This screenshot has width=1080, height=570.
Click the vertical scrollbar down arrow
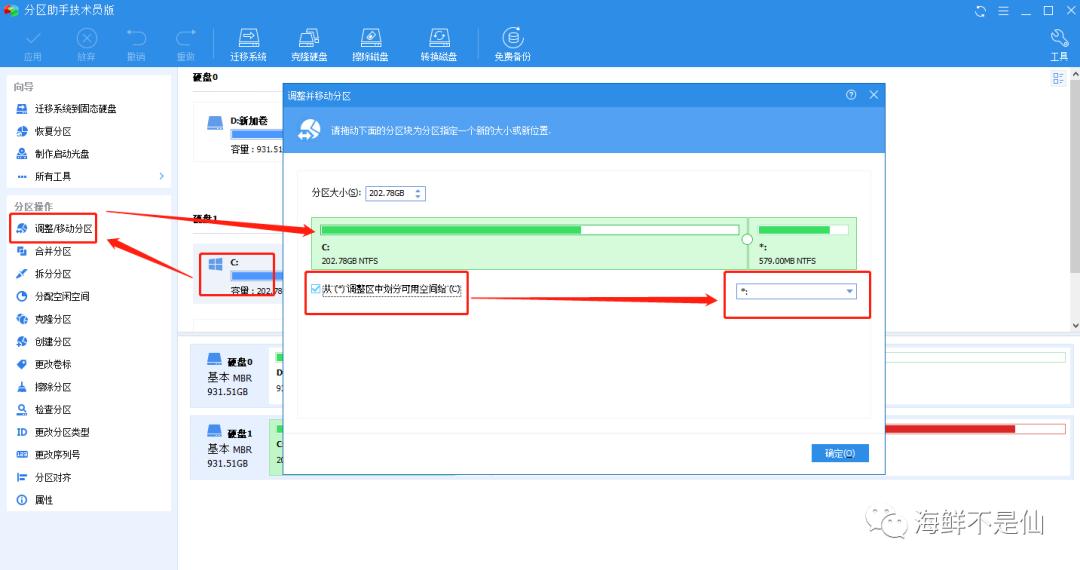(x=1074, y=326)
